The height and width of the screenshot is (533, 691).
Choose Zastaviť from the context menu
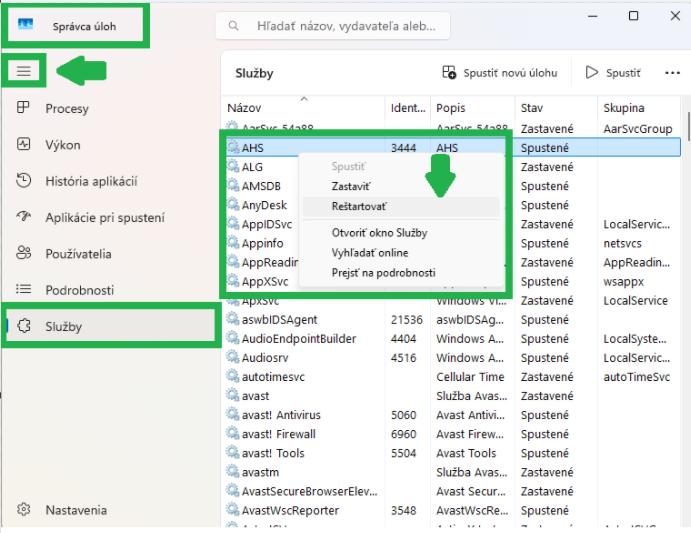click(350, 186)
